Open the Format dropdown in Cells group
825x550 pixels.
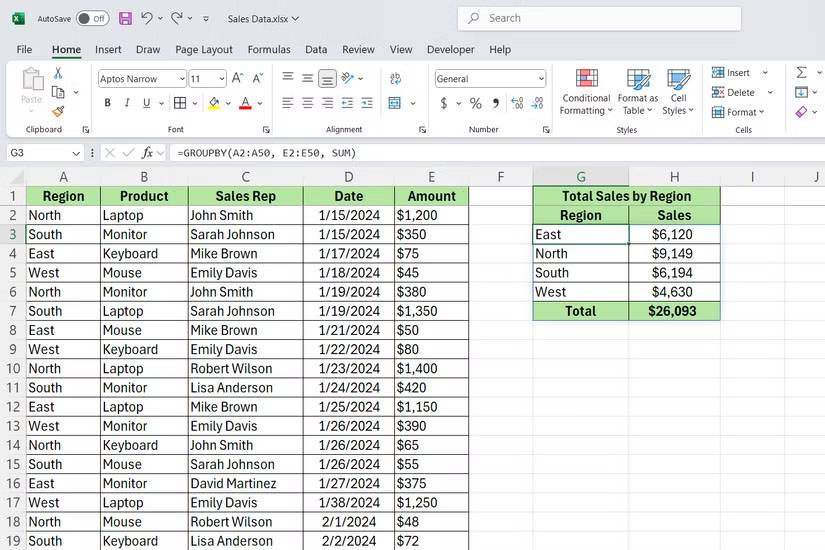[x=738, y=112]
